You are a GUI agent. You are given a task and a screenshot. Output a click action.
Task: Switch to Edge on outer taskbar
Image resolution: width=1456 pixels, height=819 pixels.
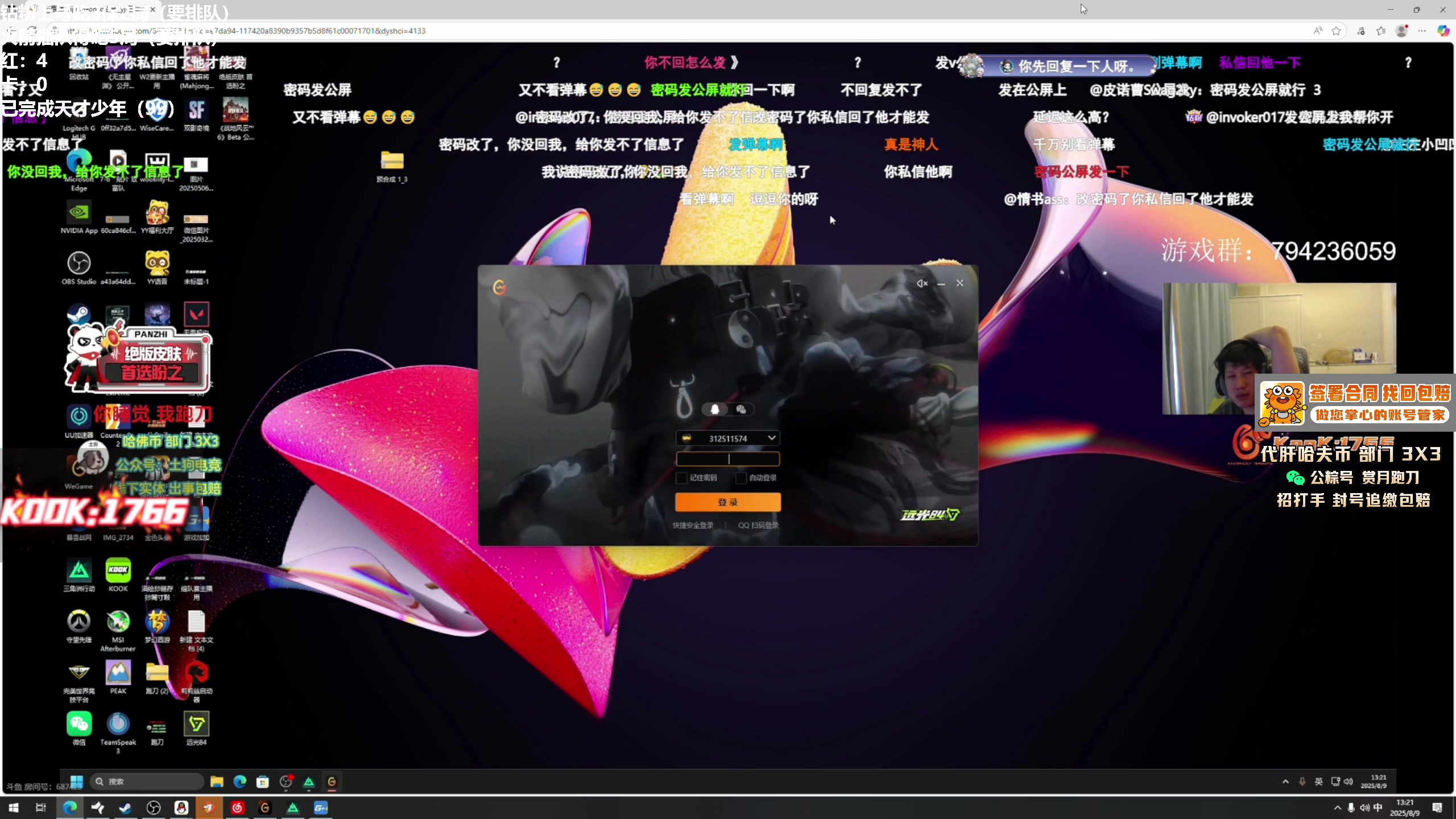pyautogui.click(x=70, y=808)
